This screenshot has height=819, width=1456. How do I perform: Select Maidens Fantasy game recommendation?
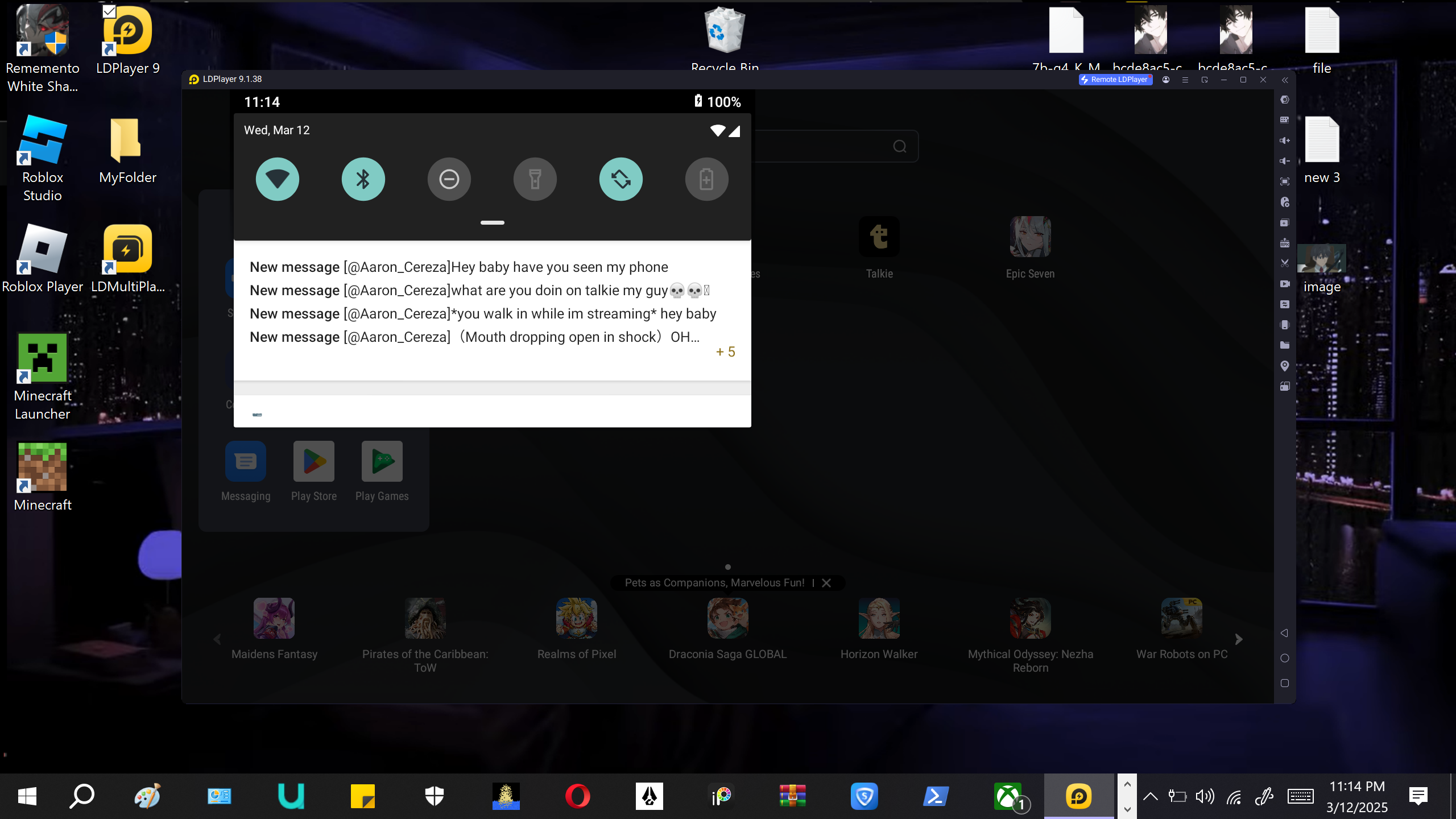274,629
